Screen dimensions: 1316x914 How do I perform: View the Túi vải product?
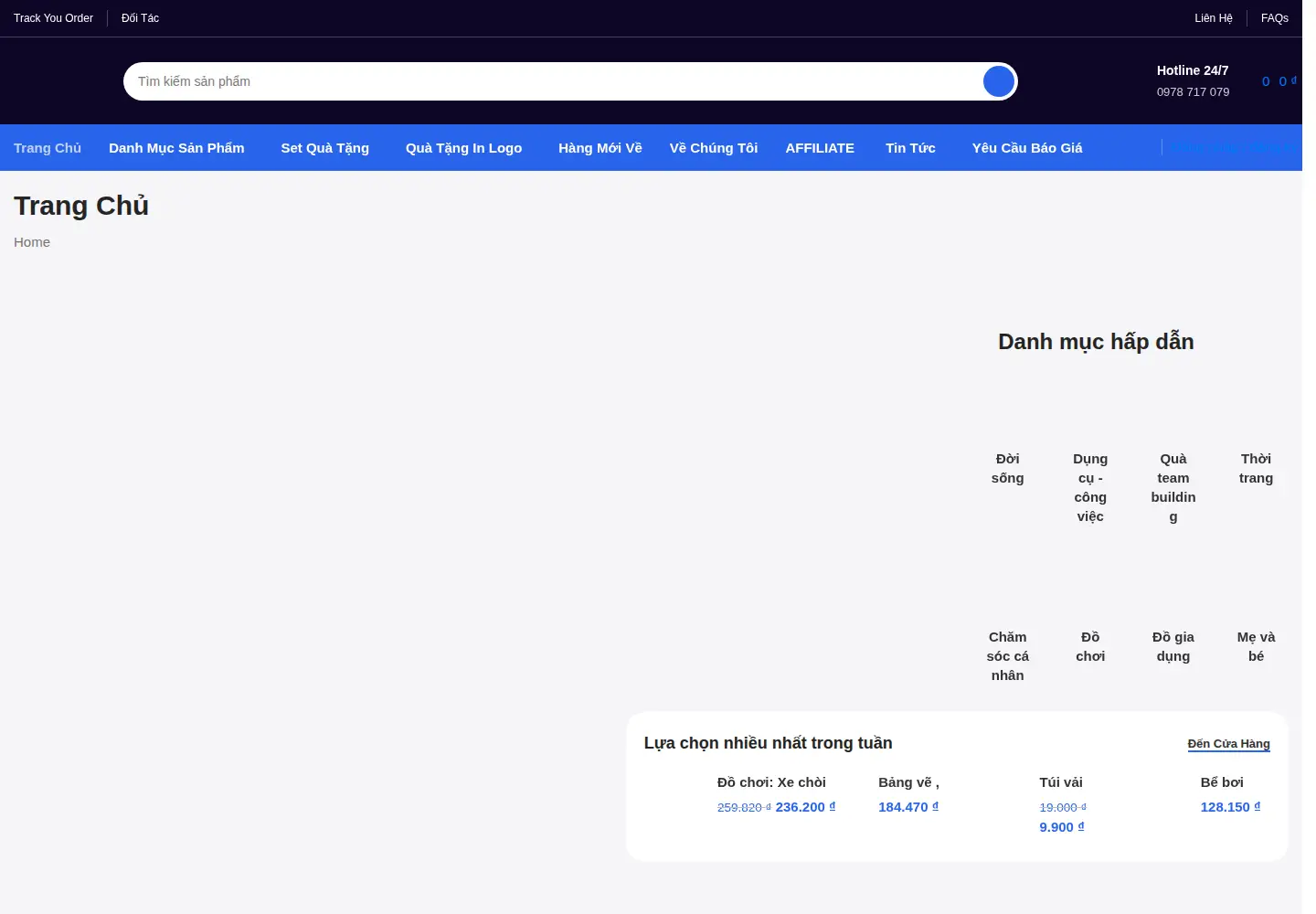pos(1061,782)
